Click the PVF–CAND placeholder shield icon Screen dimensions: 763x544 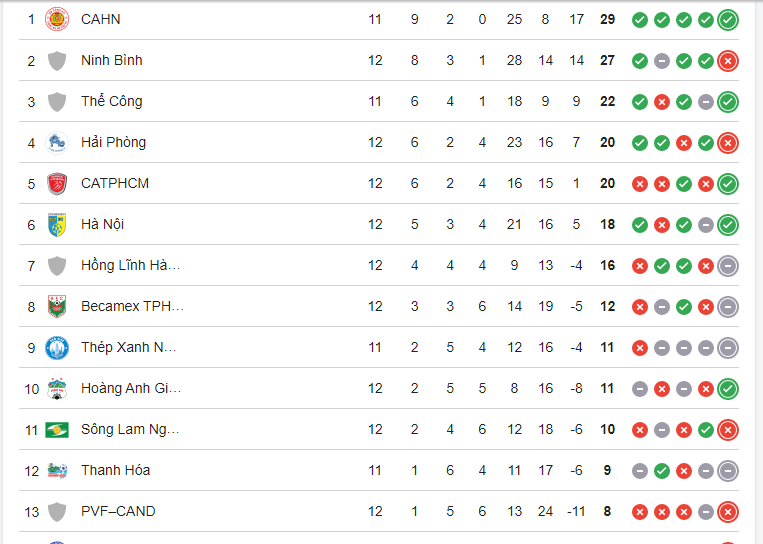click(57, 511)
